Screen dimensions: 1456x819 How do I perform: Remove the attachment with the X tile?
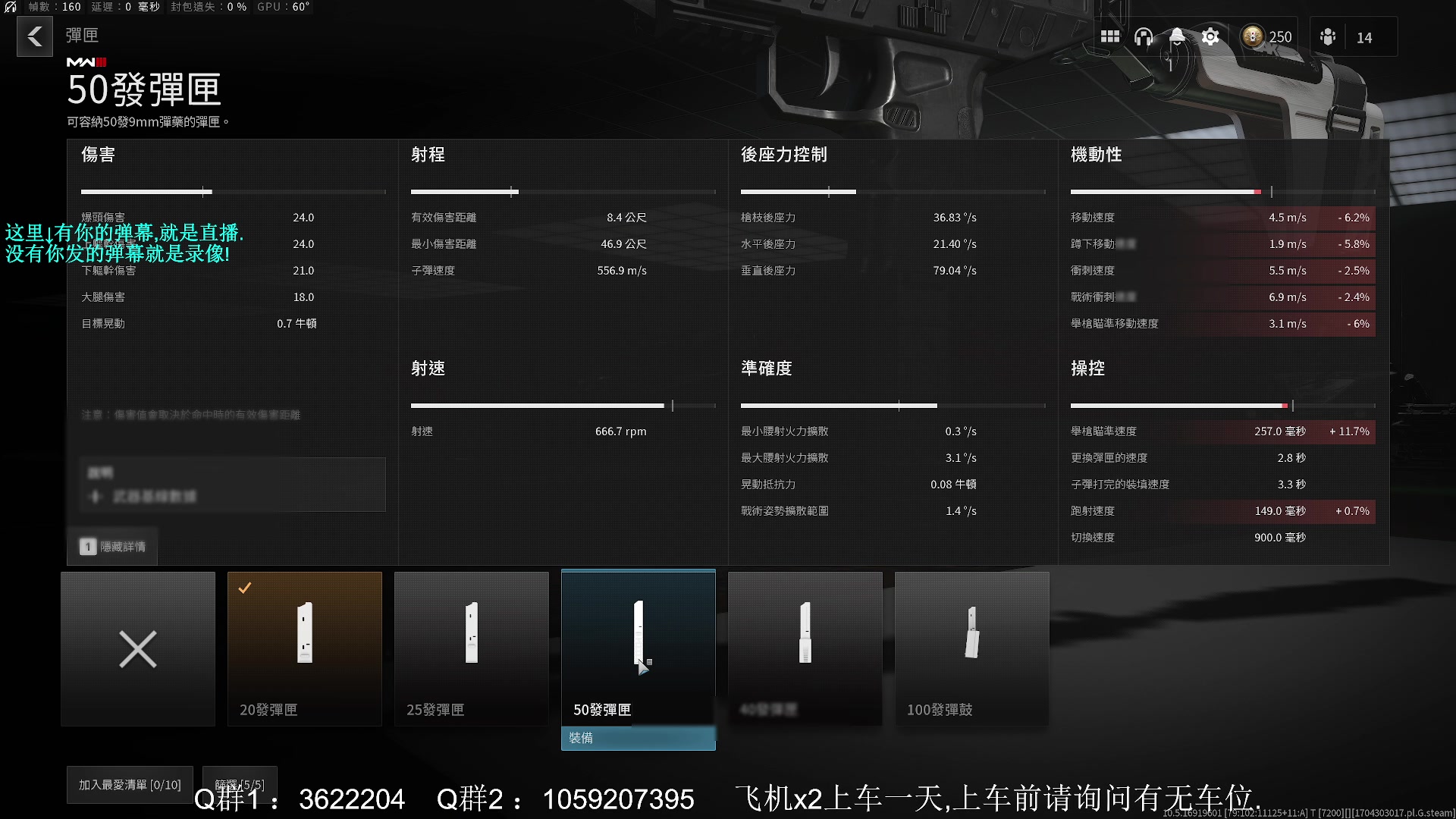pyautogui.click(x=138, y=649)
